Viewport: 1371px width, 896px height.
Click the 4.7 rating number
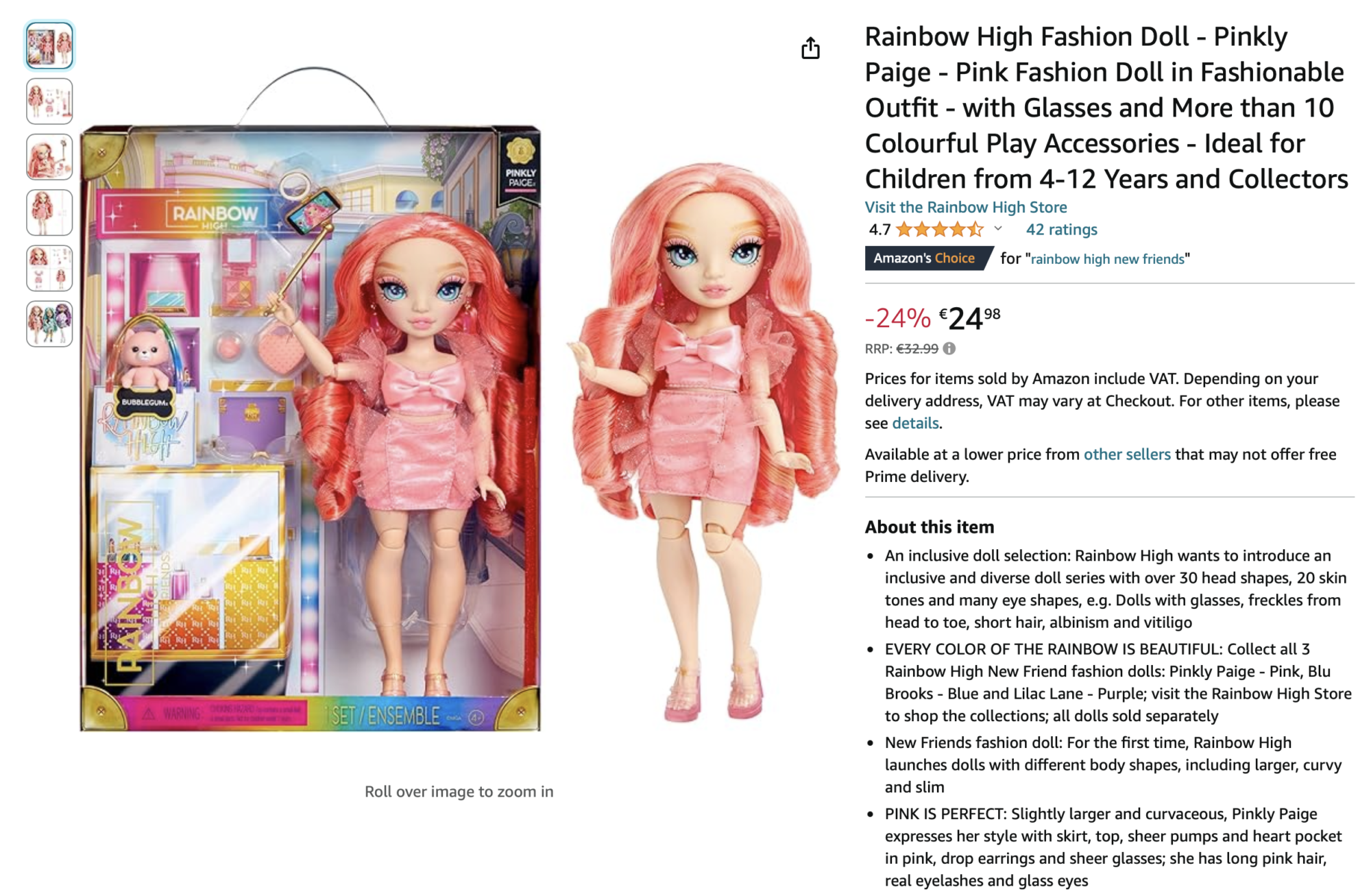(879, 230)
